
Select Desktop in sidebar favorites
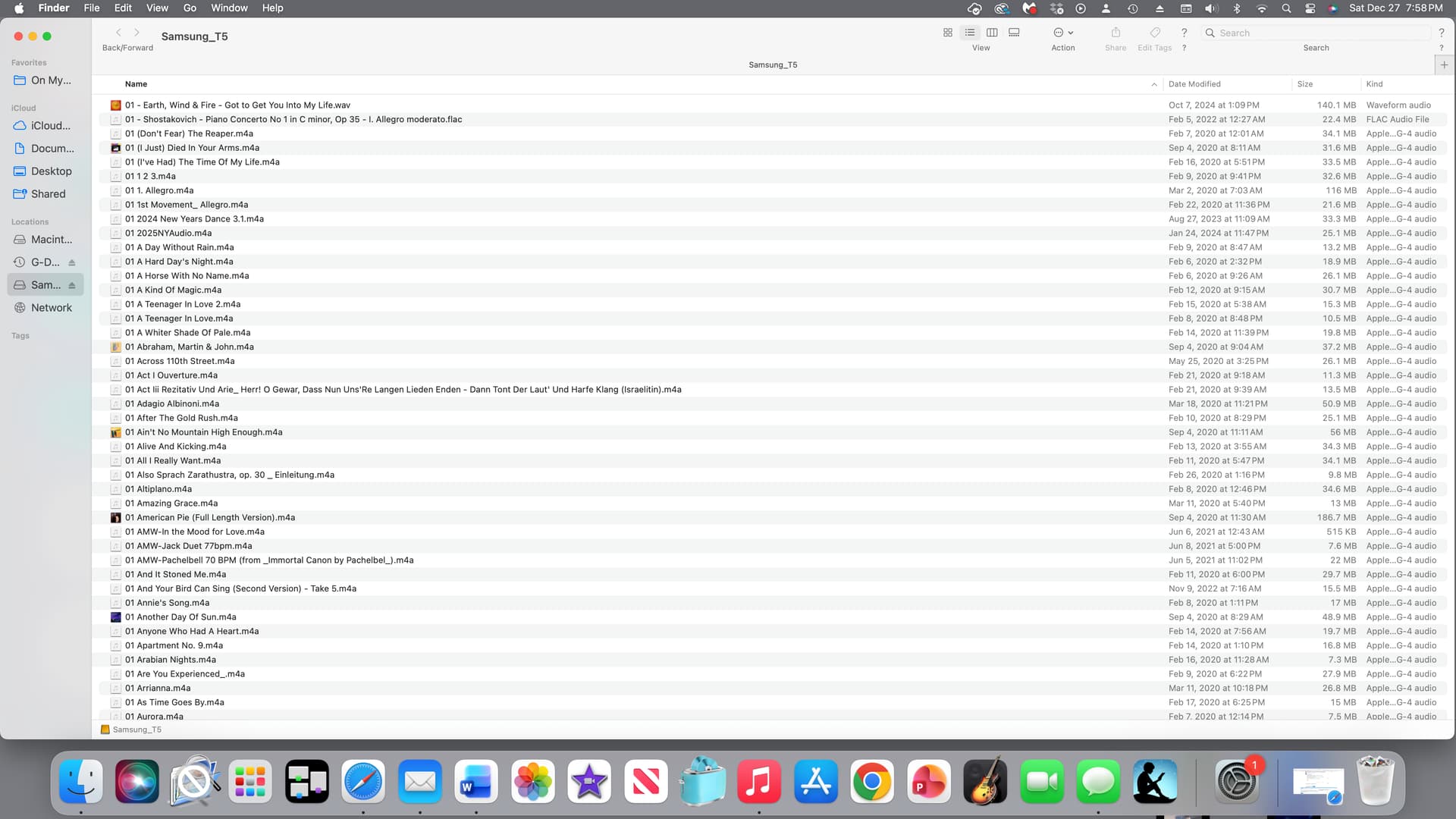pyautogui.click(x=51, y=171)
